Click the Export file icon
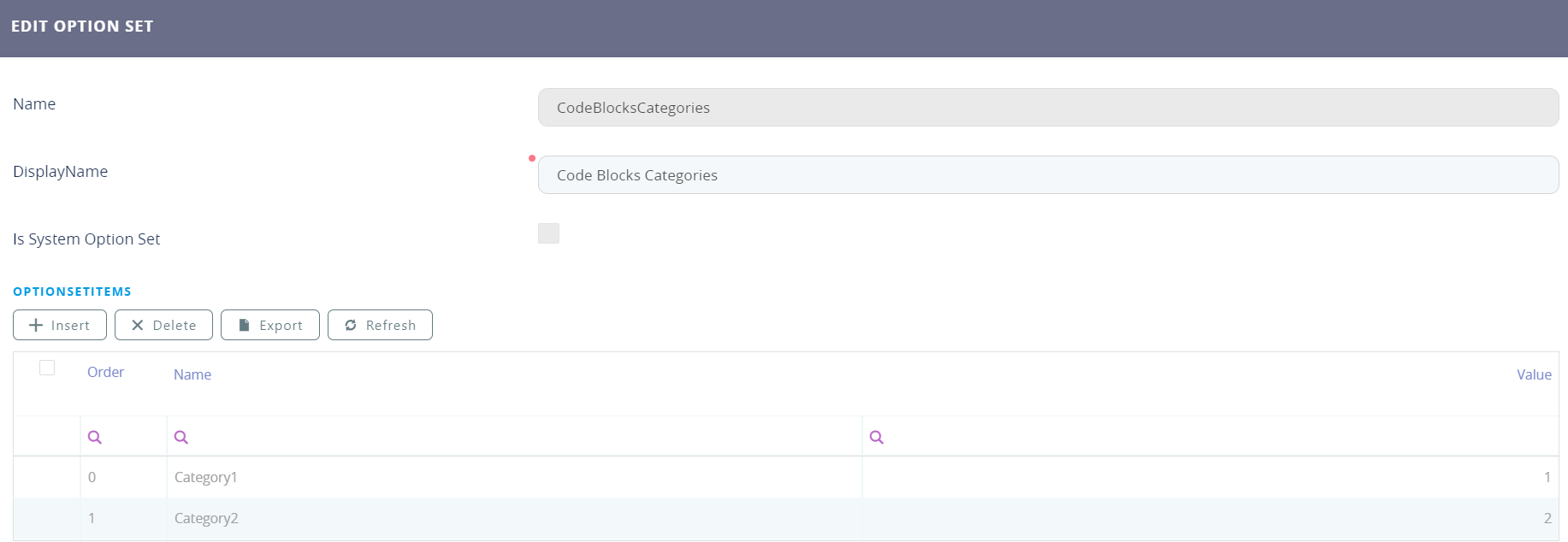This screenshot has height=542, width=1568. click(244, 325)
